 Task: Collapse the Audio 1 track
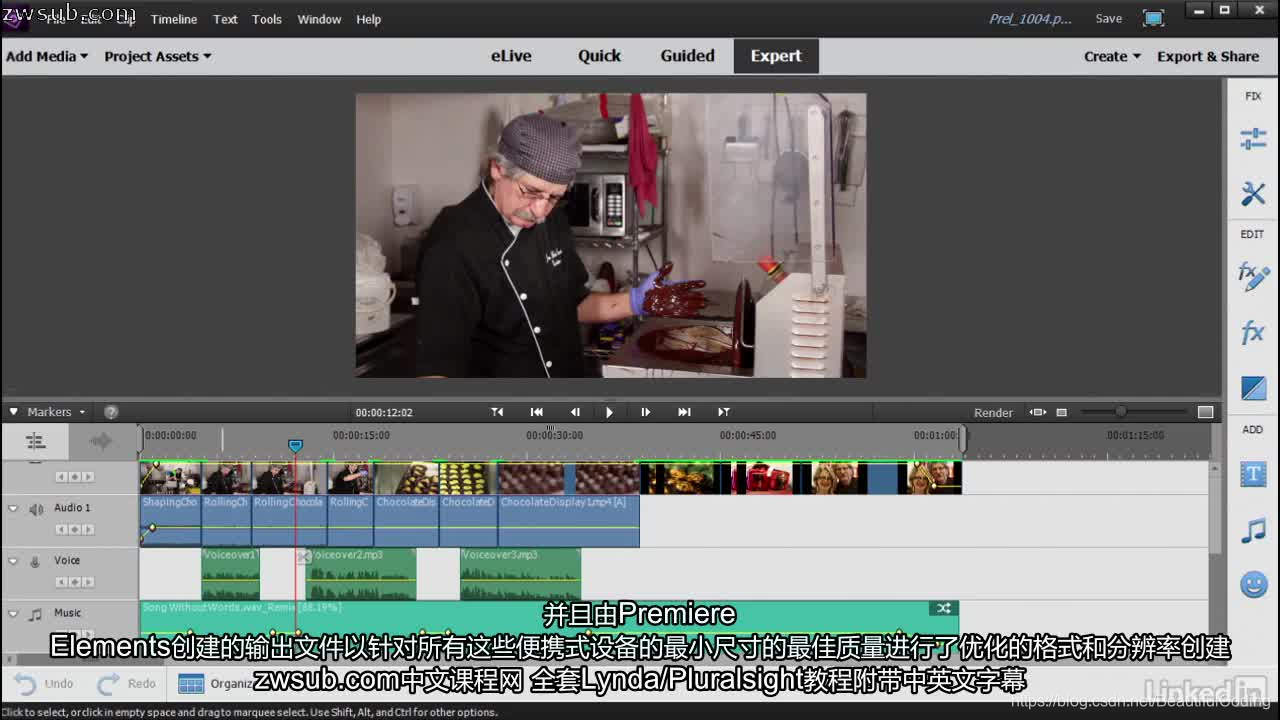13,508
